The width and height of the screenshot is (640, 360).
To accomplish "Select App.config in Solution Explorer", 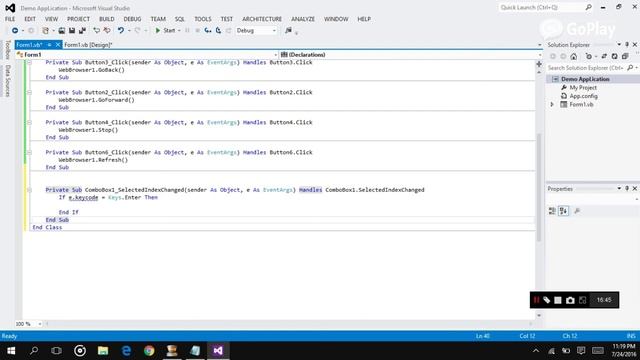I will coord(583,96).
